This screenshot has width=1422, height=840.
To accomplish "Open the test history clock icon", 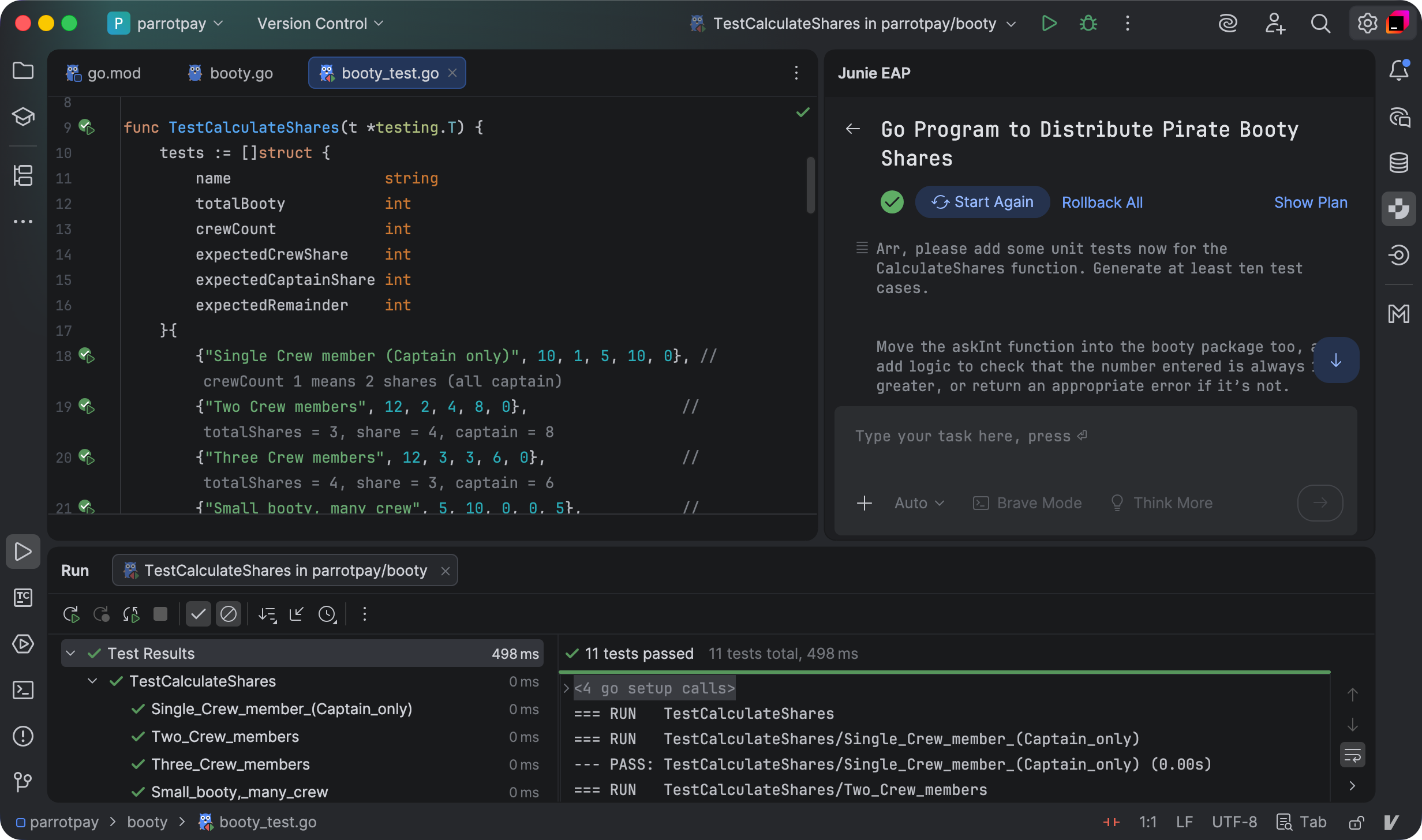I will (327, 614).
